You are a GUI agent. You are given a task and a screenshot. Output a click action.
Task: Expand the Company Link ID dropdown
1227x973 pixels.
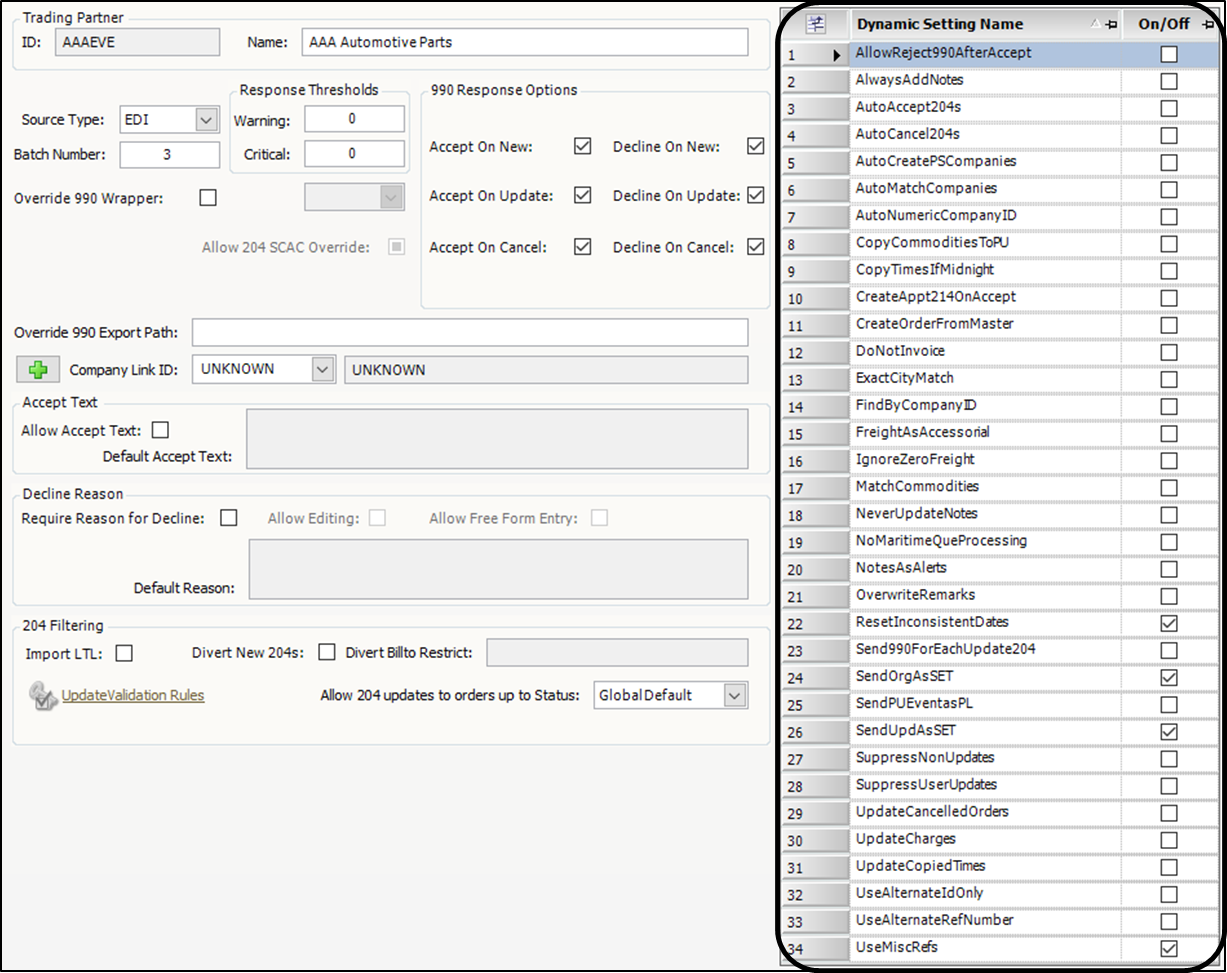pos(322,369)
